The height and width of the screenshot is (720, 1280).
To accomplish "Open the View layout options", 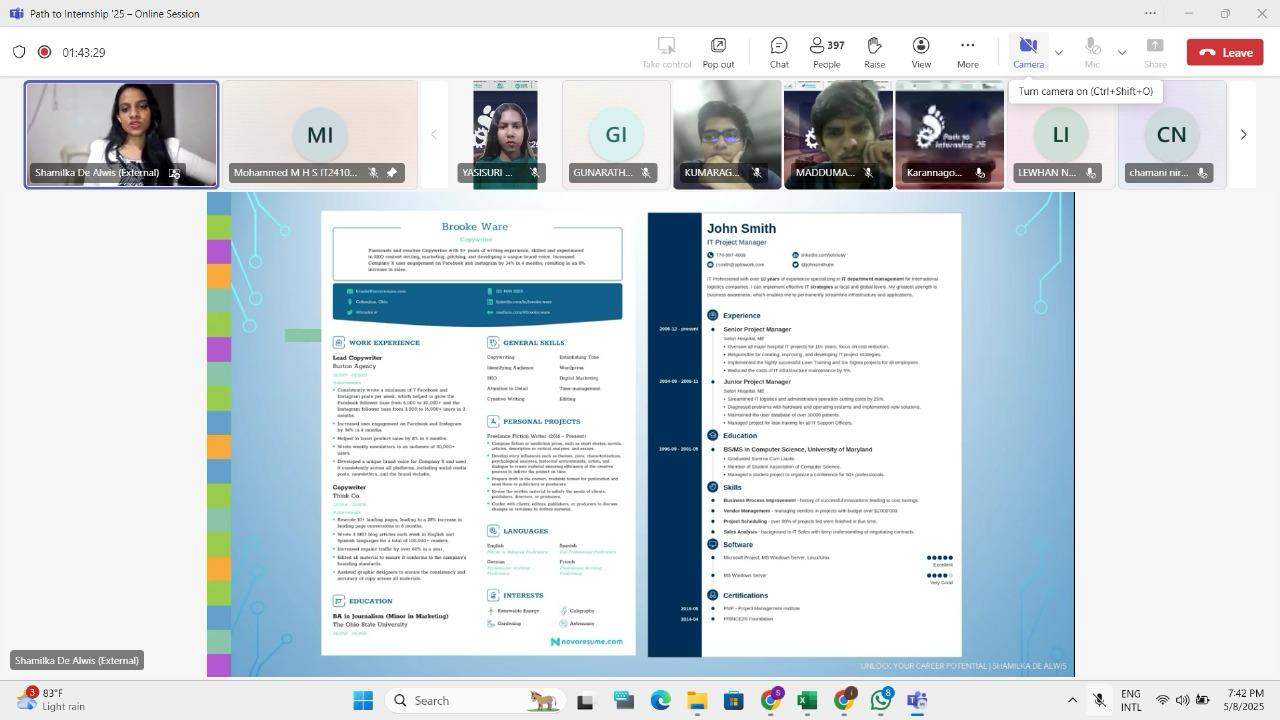I will (920, 52).
